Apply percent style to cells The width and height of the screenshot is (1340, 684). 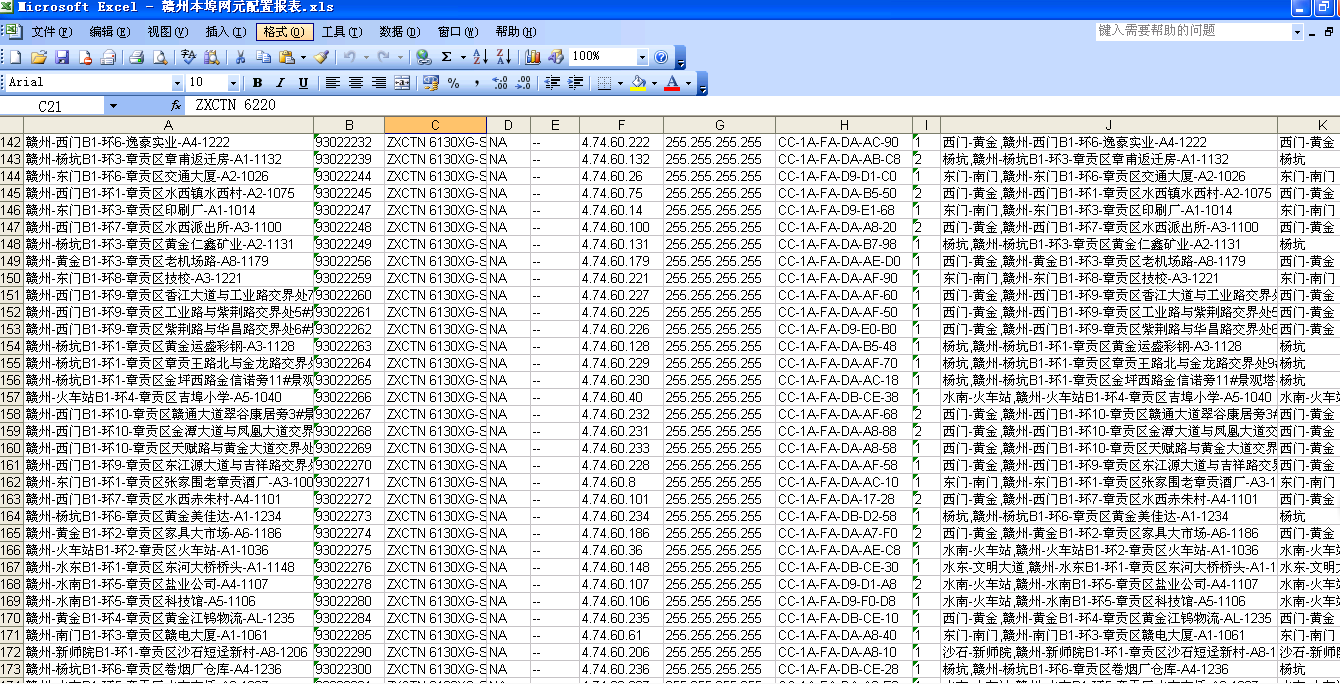[453, 82]
